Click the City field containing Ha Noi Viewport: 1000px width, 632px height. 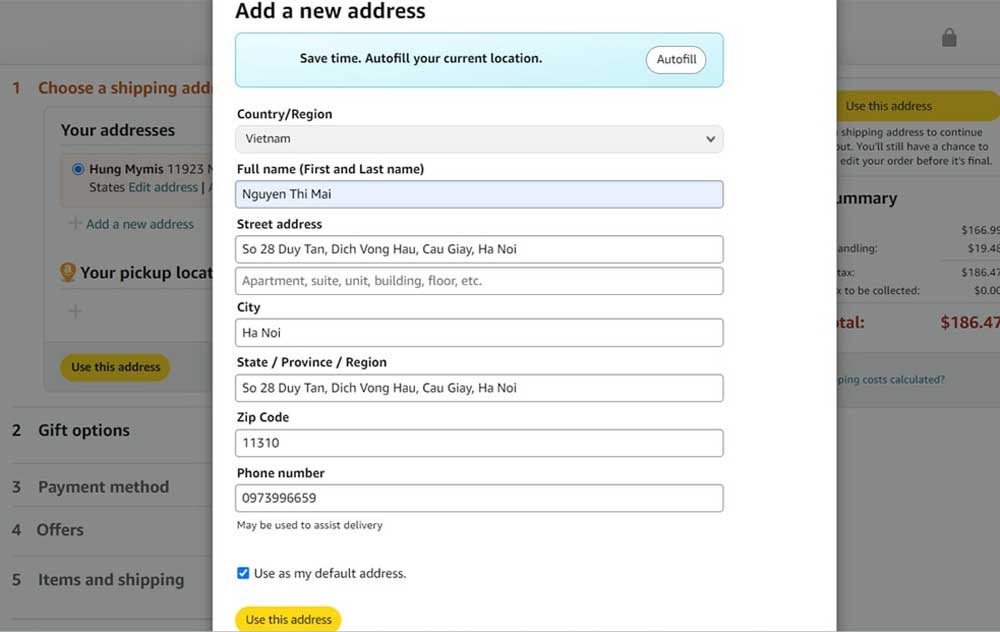[479, 333]
